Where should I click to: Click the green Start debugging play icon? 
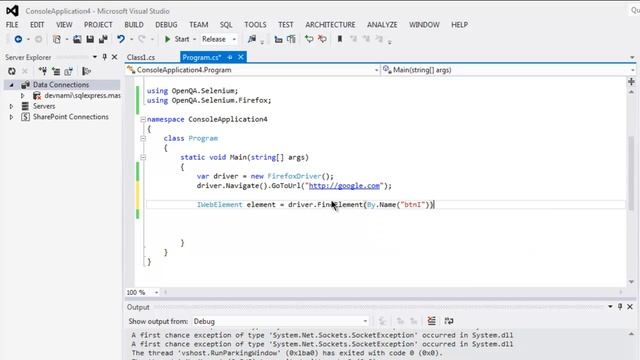167,39
